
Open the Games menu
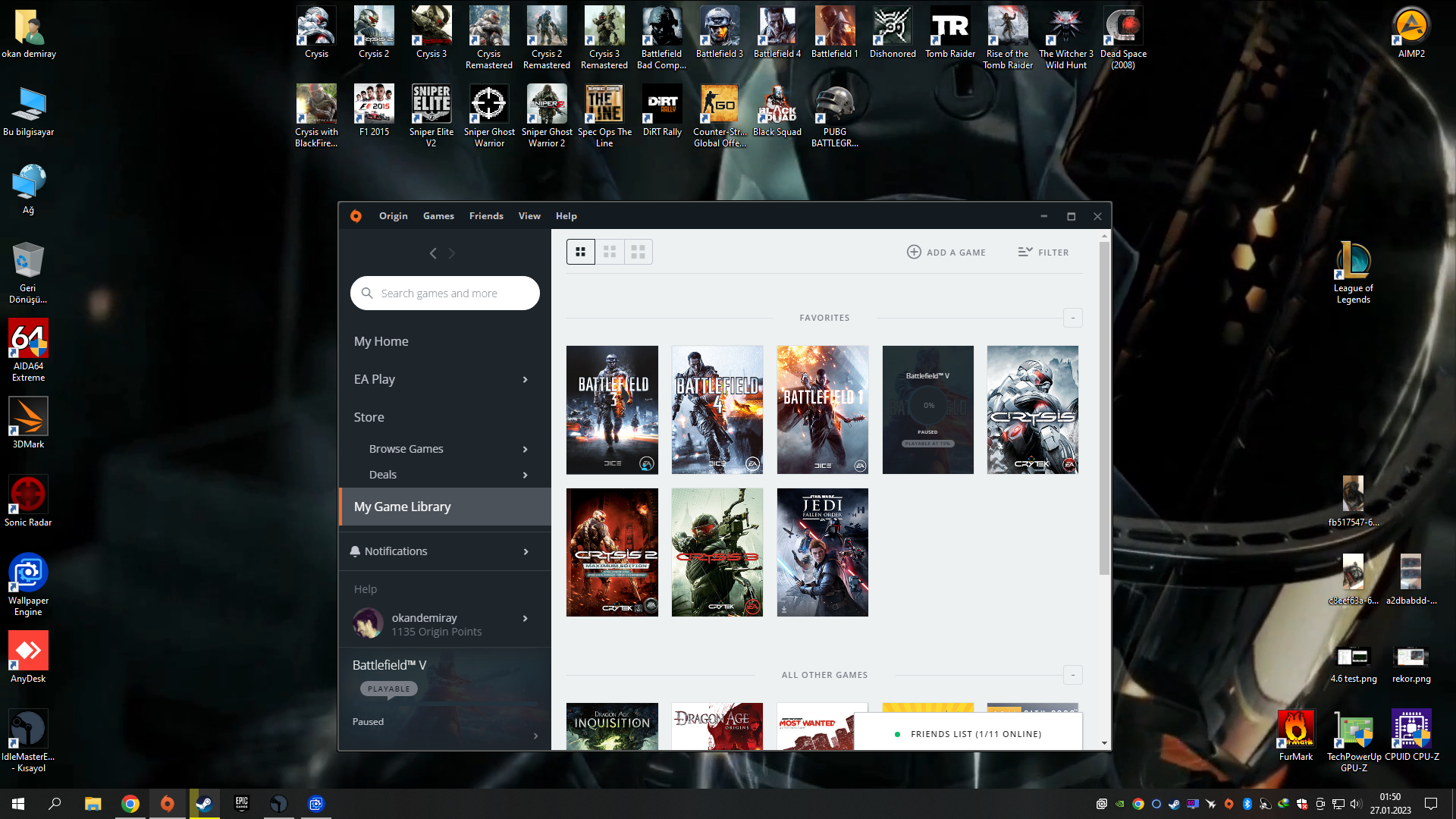(438, 216)
